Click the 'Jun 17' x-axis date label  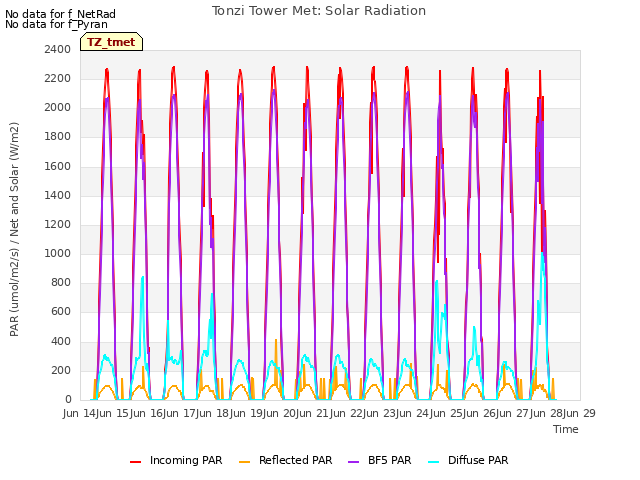tap(178, 413)
